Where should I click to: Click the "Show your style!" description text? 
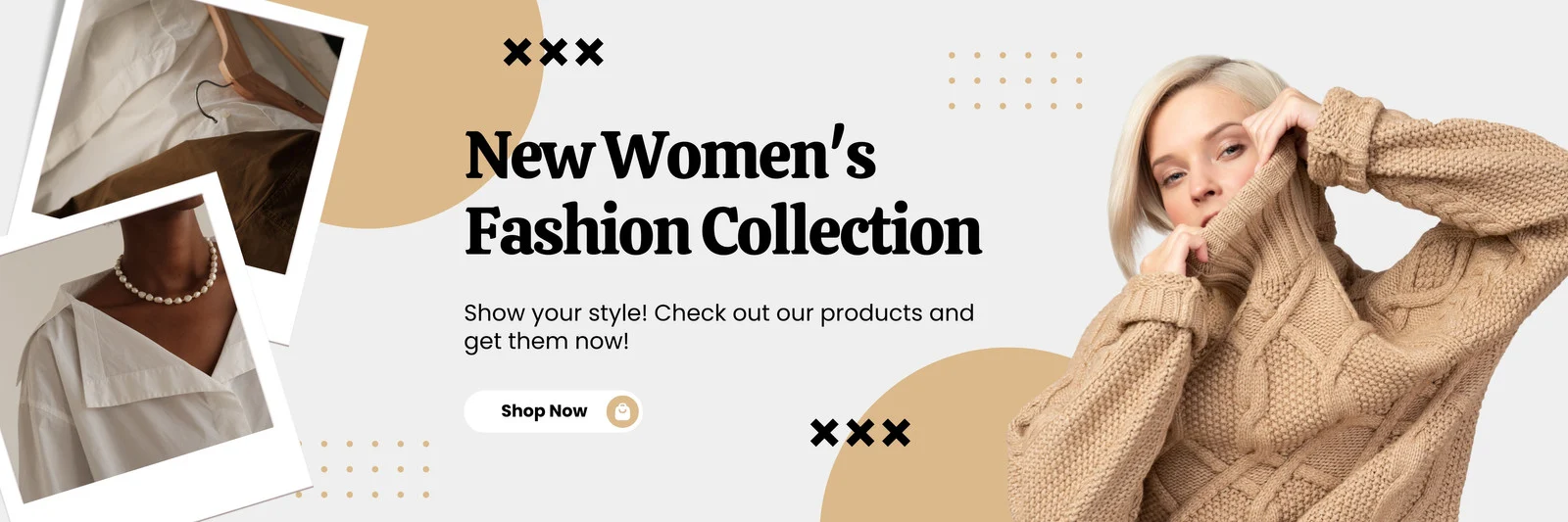coord(718,327)
